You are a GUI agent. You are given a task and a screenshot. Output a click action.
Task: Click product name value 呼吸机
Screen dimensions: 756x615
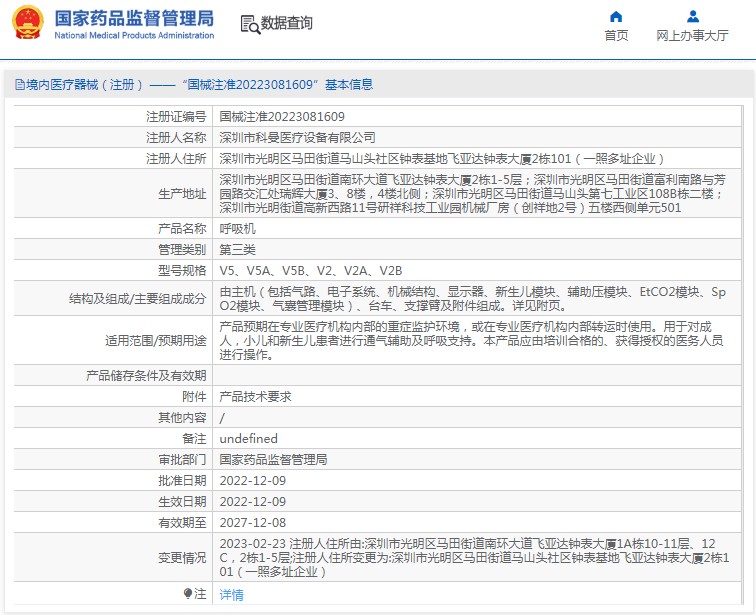236,229
